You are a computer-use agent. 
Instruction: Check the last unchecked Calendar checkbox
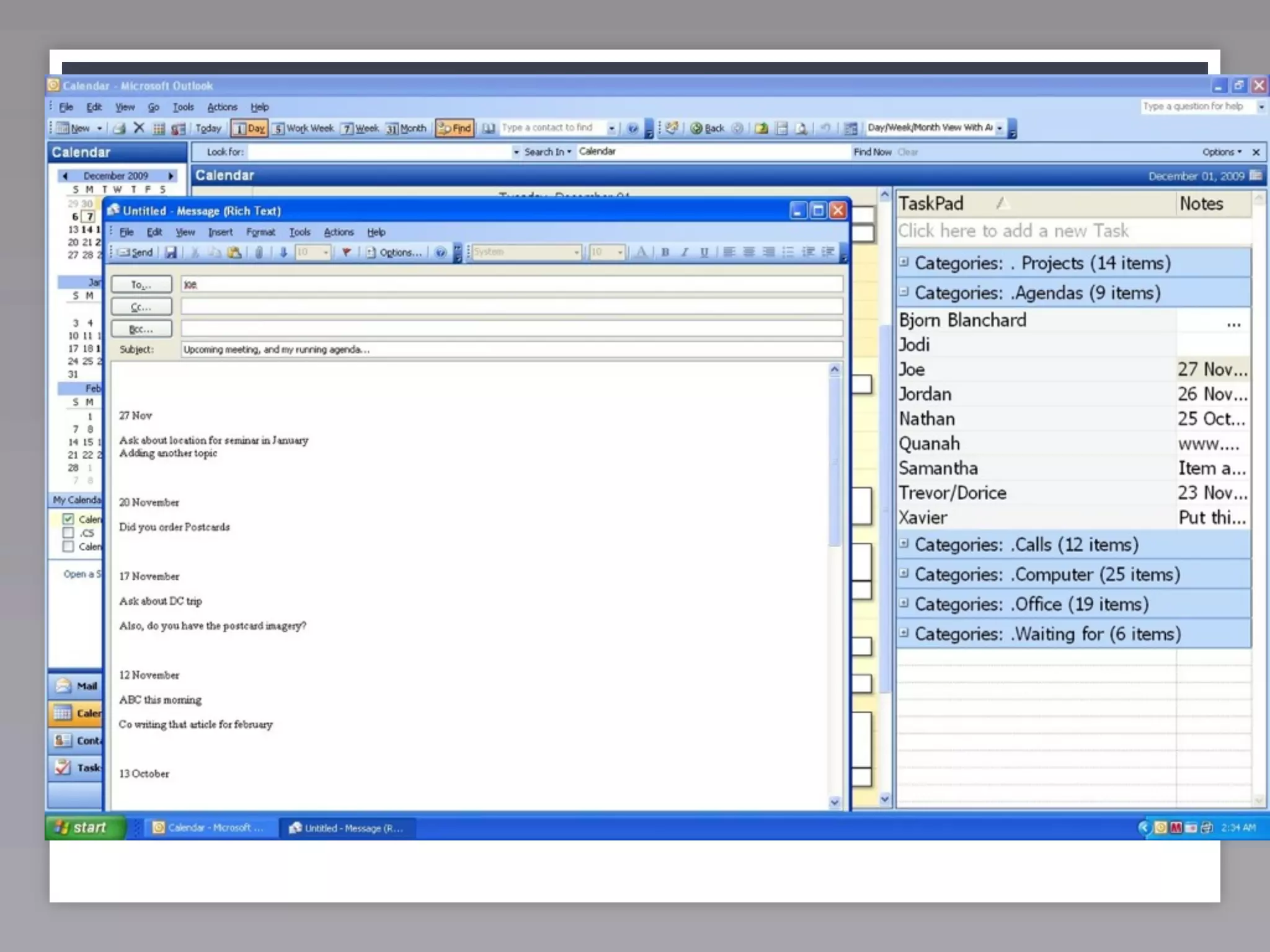coord(68,546)
